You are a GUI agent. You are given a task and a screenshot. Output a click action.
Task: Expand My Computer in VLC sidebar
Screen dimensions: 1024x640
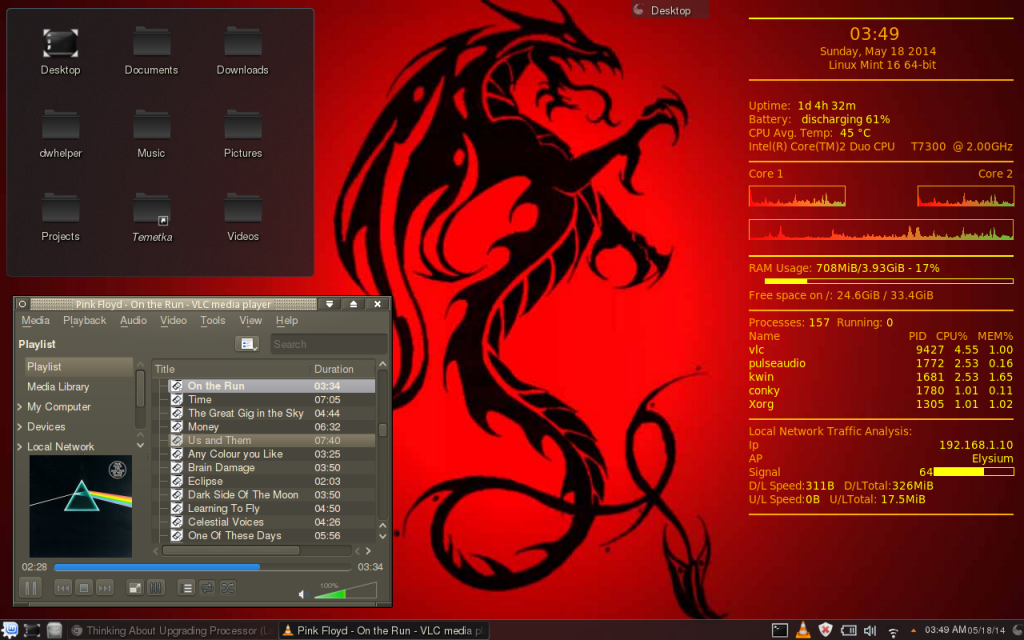point(20,407)
